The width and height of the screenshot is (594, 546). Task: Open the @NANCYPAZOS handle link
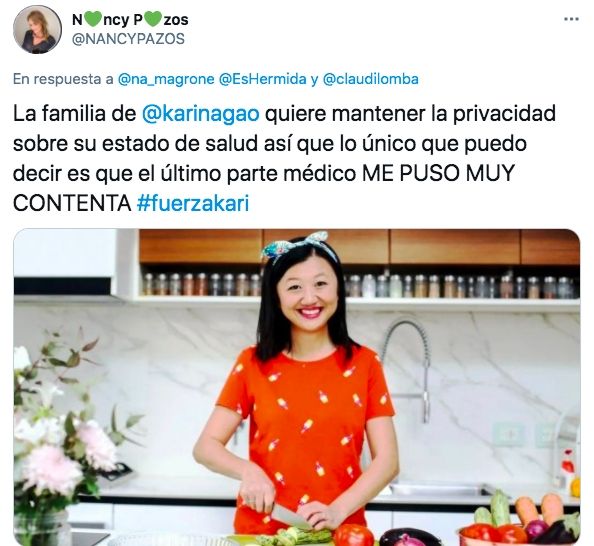click(x=128, y=39)
